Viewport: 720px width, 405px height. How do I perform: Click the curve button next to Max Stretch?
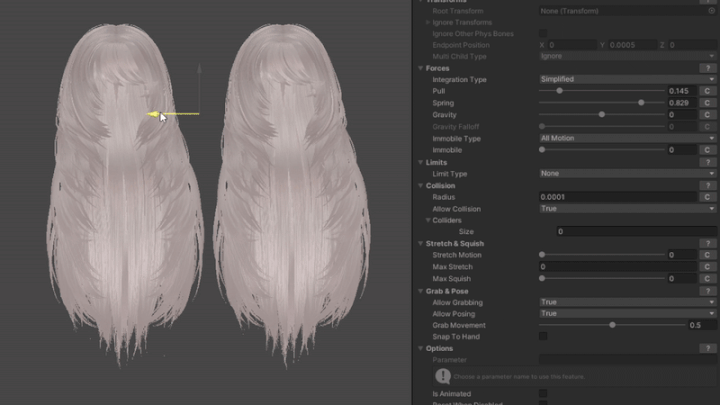click(x=707, y=267)
